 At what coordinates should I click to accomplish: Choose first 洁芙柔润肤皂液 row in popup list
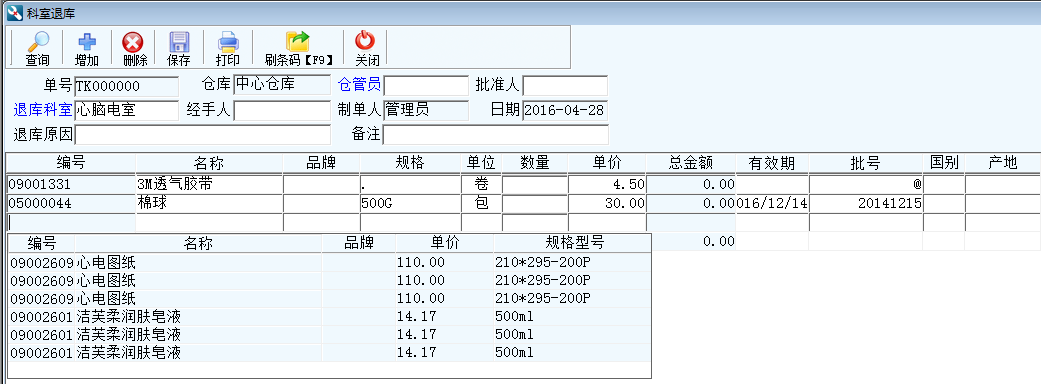[329, 316]
